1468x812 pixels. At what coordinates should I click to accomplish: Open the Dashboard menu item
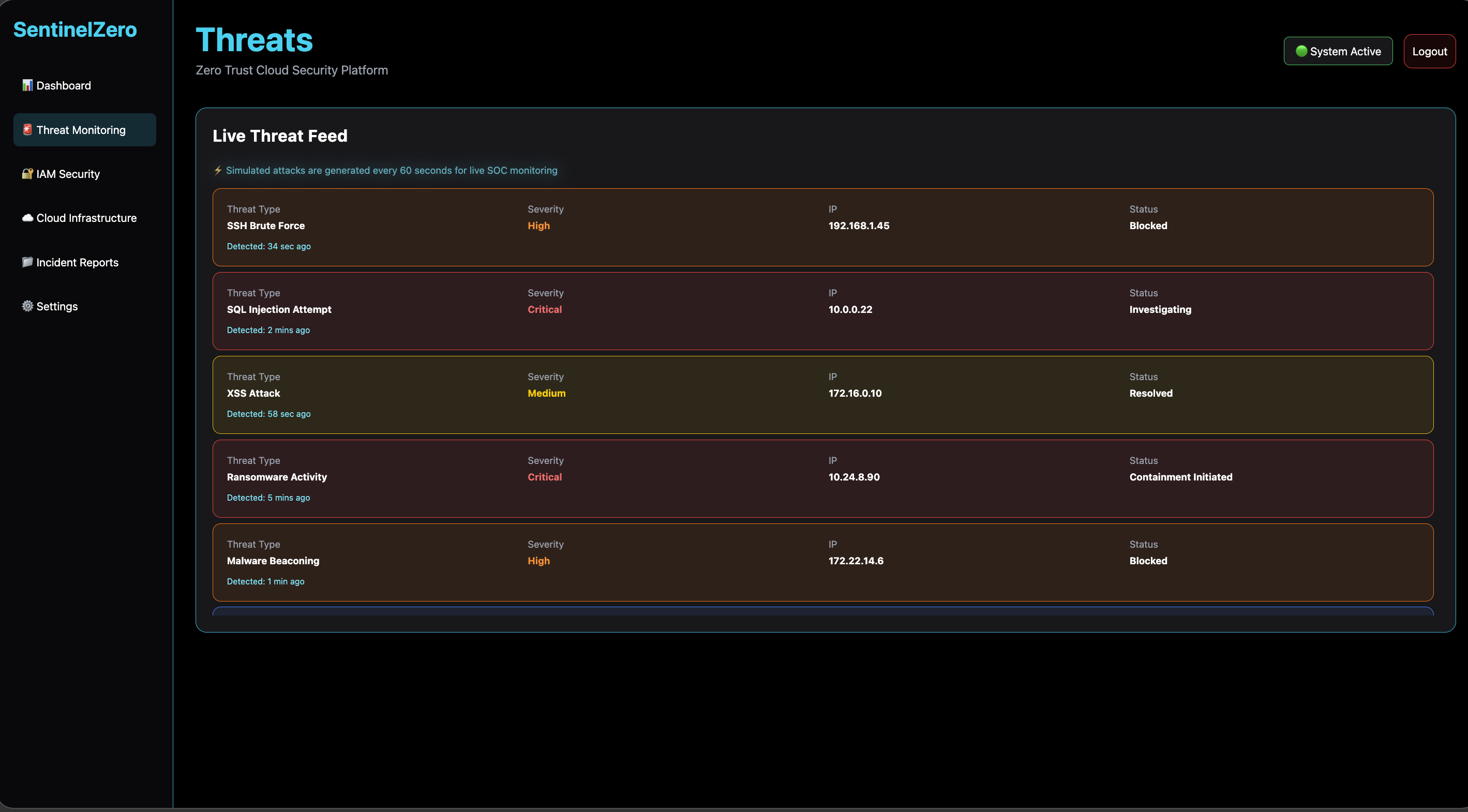[x=84, y=85]
